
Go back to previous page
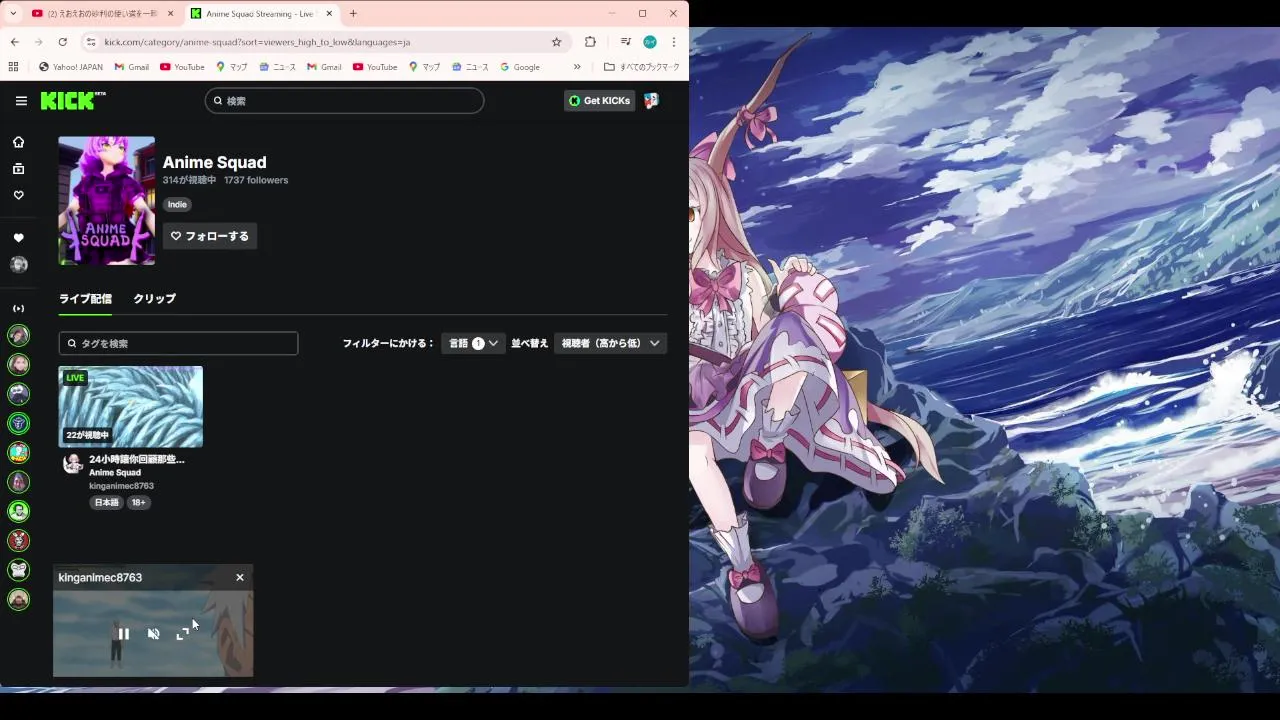[x=15, y=42]
